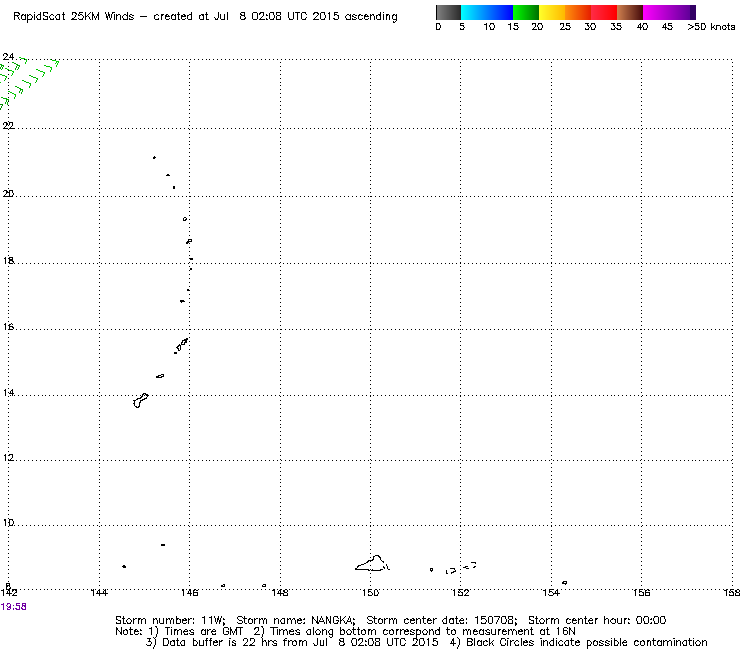
Task: Click the longitude label 144
Action: (99, 592)
